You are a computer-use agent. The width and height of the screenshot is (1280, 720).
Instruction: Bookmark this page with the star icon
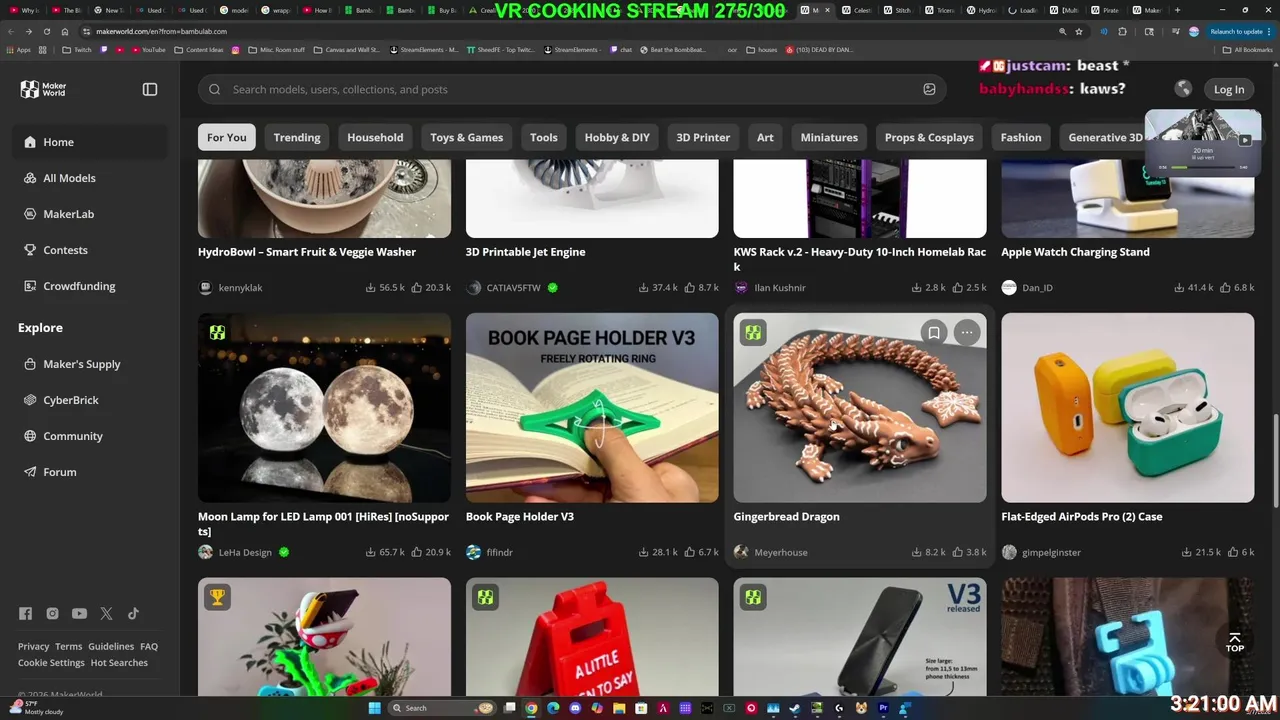pyautogui.click(x=1078, y=31)
